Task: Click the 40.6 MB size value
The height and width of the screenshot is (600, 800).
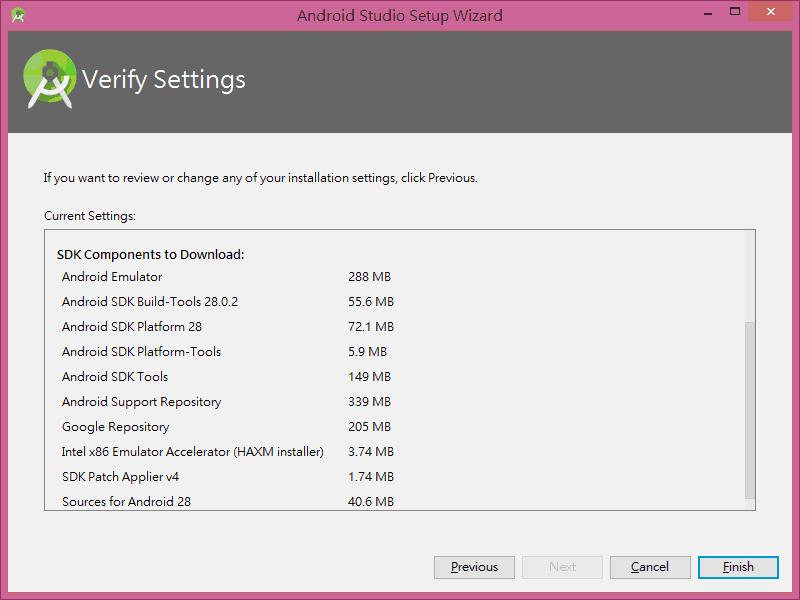Action: 371,502
